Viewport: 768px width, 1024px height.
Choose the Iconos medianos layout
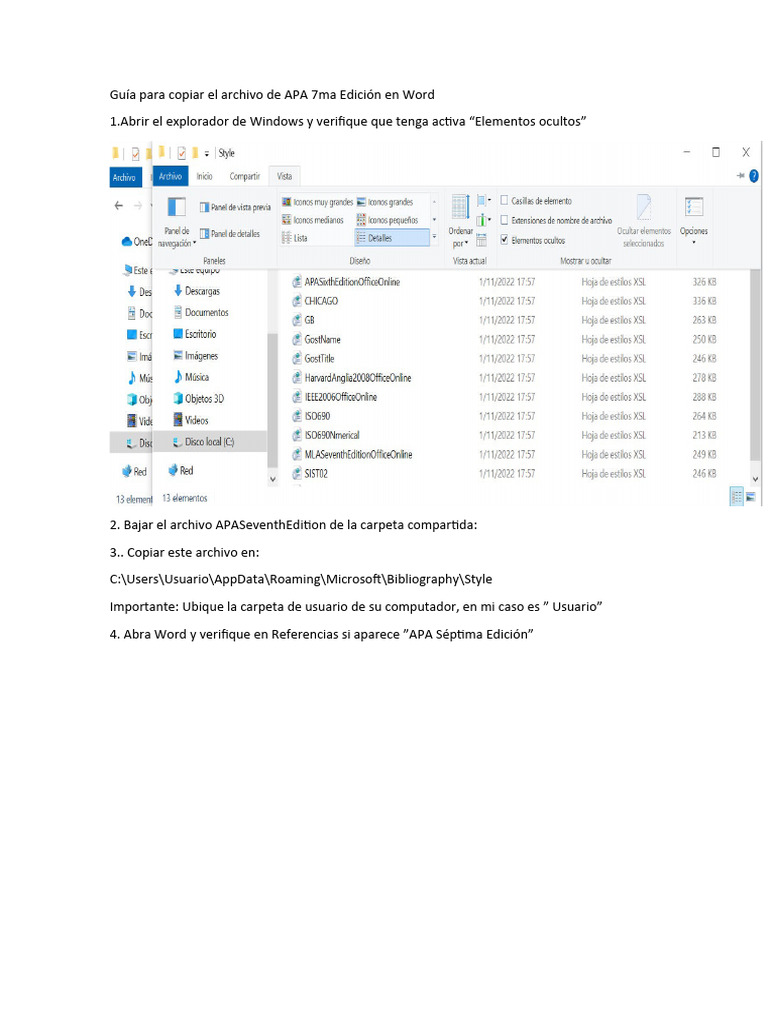tap(313, 220)
